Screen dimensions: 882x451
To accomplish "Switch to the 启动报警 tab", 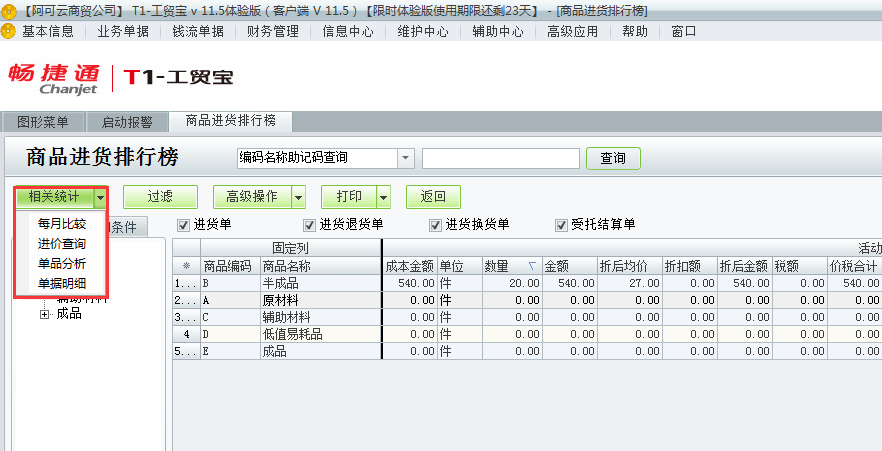I will coord(127,122).
